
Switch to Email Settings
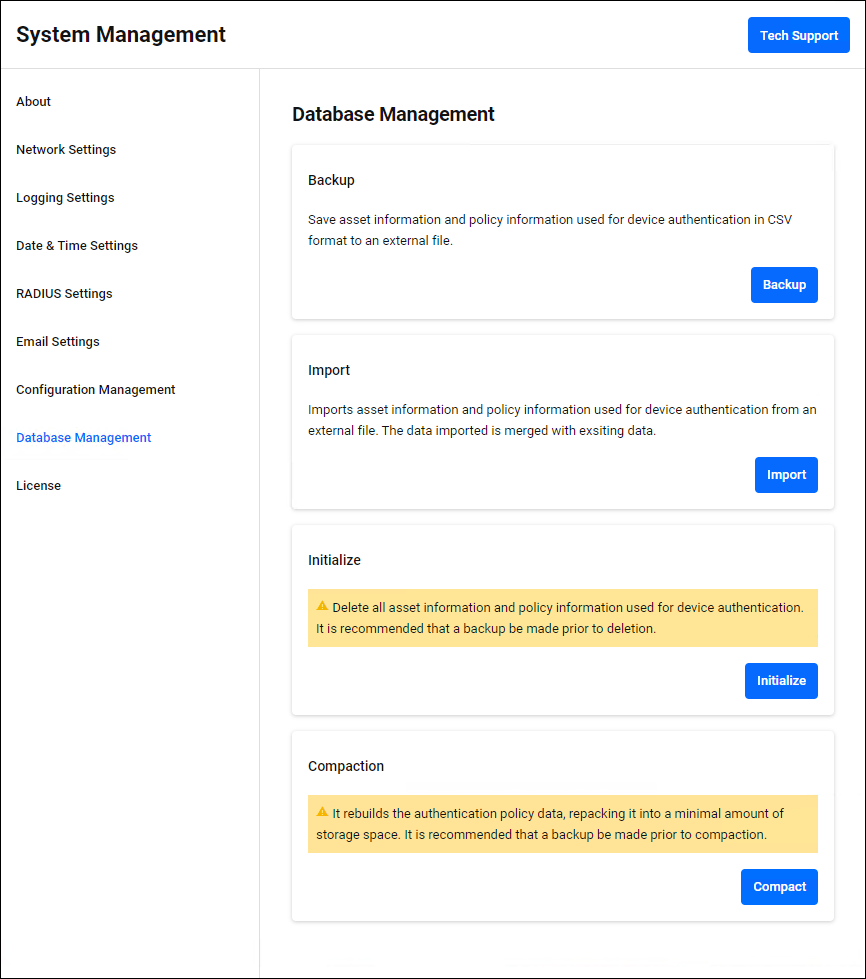coord(58,342)
